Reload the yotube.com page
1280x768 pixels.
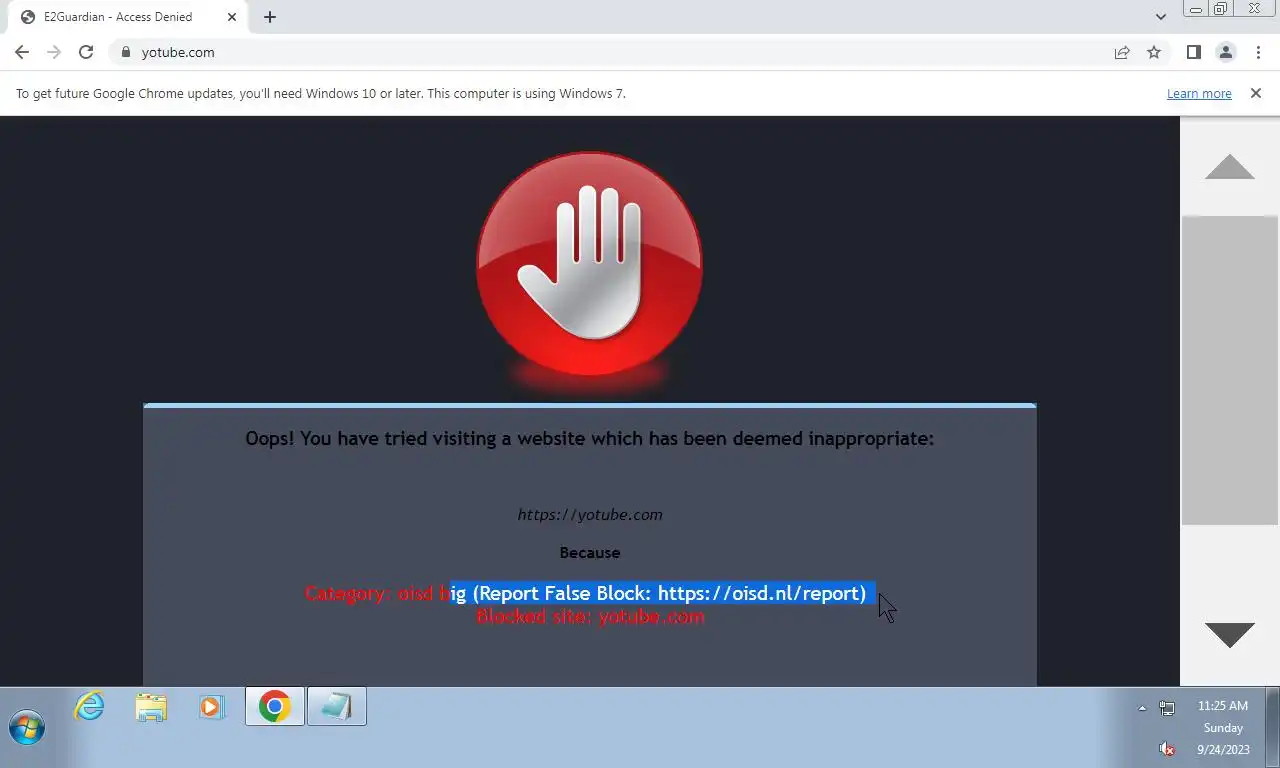86,52
